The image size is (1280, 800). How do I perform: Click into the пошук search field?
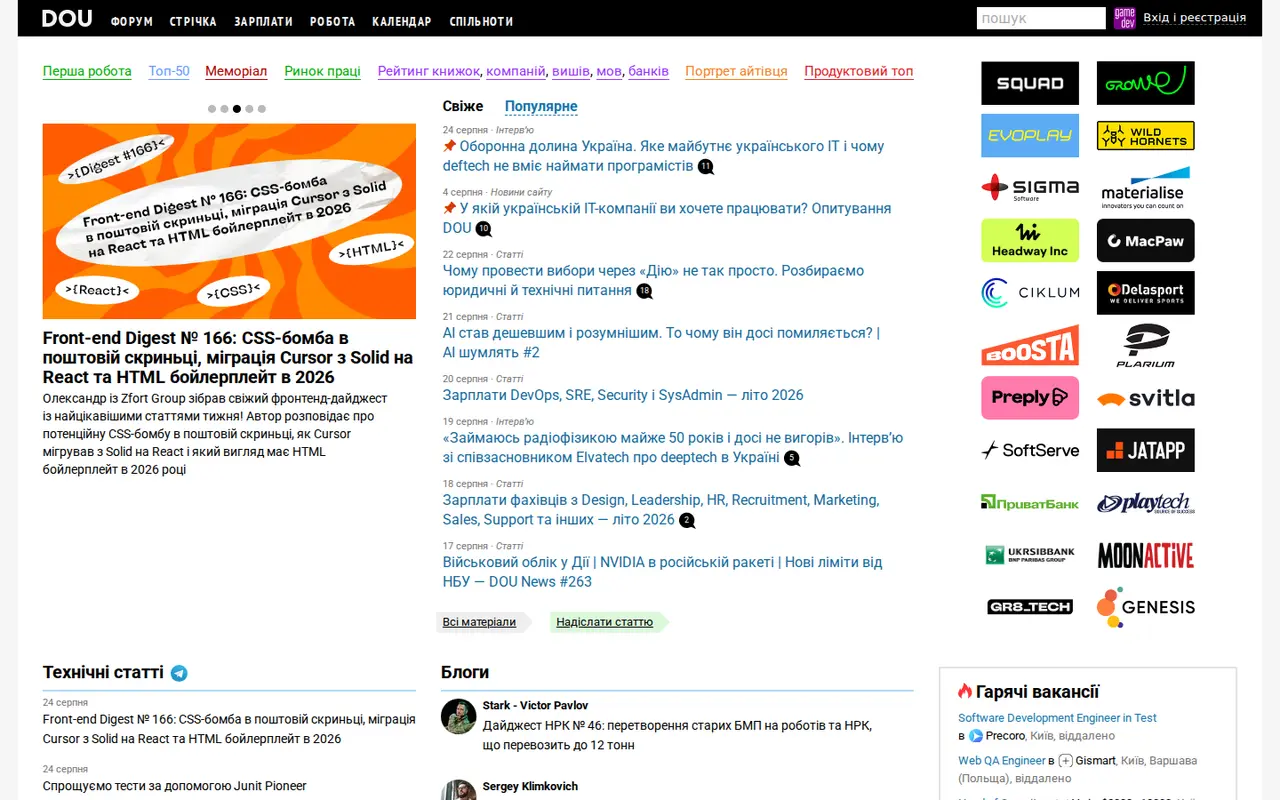[1041, 18]
